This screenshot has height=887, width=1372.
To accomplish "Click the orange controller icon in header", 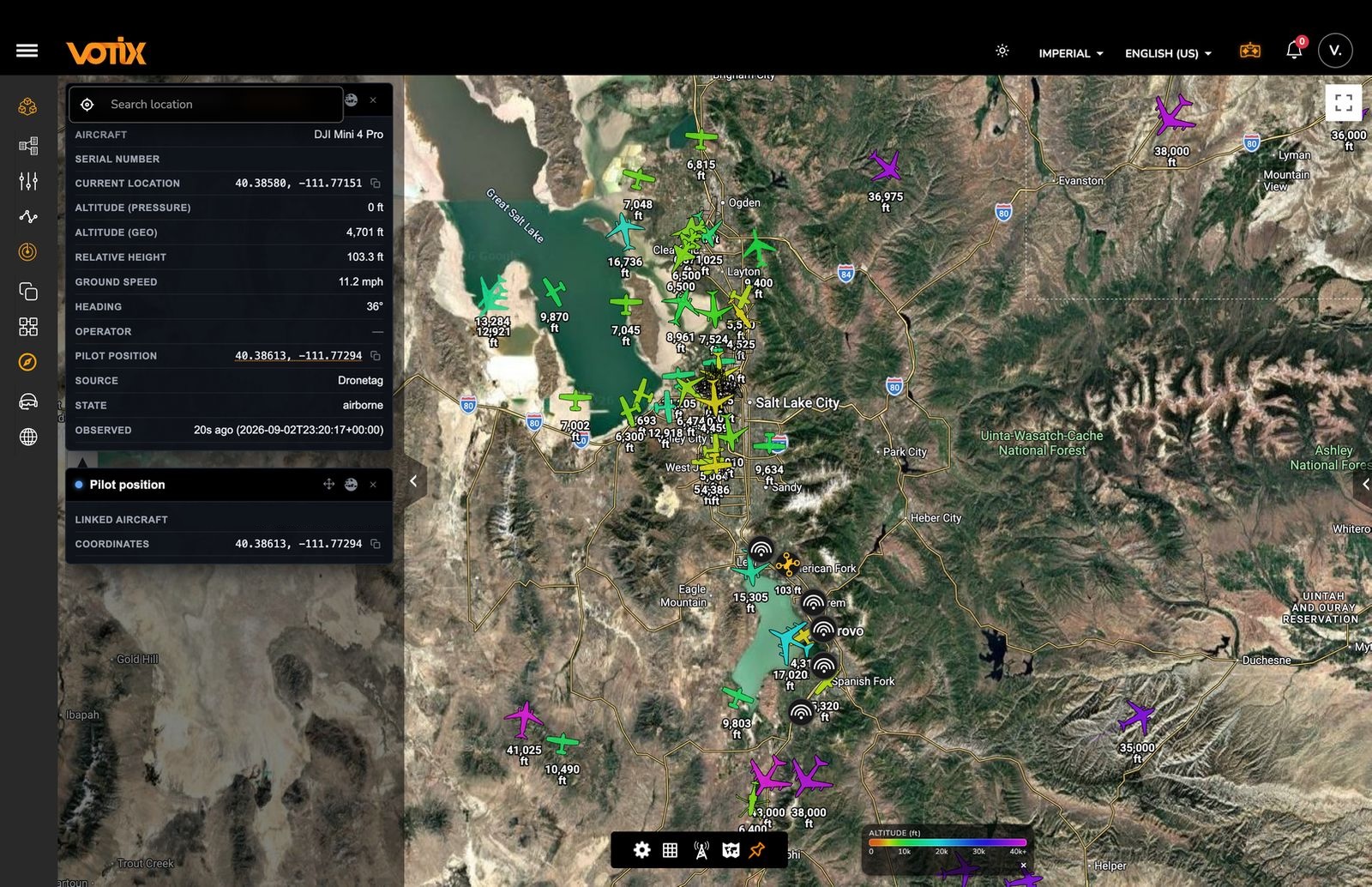I will click(x=1250, y=51).
